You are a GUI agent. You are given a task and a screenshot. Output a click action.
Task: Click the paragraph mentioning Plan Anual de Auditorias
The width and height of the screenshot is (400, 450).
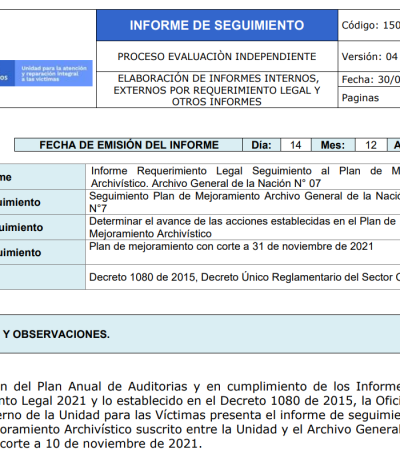tap(200, 415)
